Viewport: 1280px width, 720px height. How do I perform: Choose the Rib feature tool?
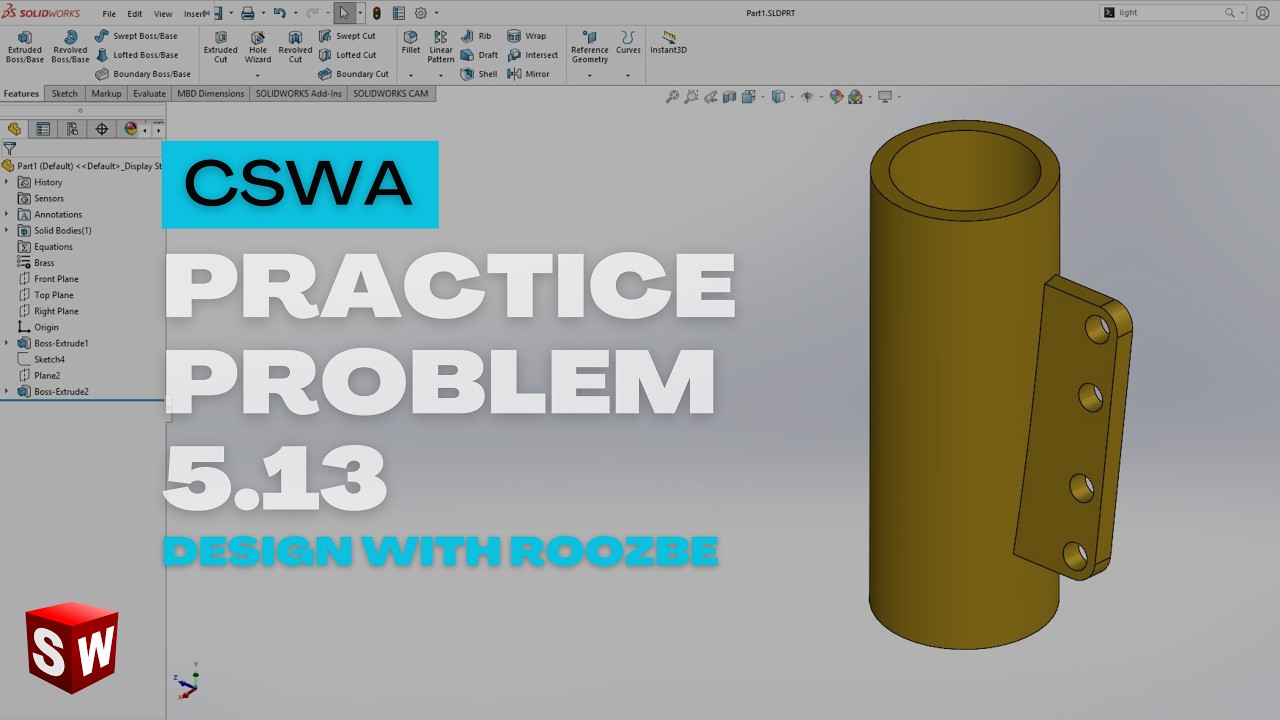(476, 36)
